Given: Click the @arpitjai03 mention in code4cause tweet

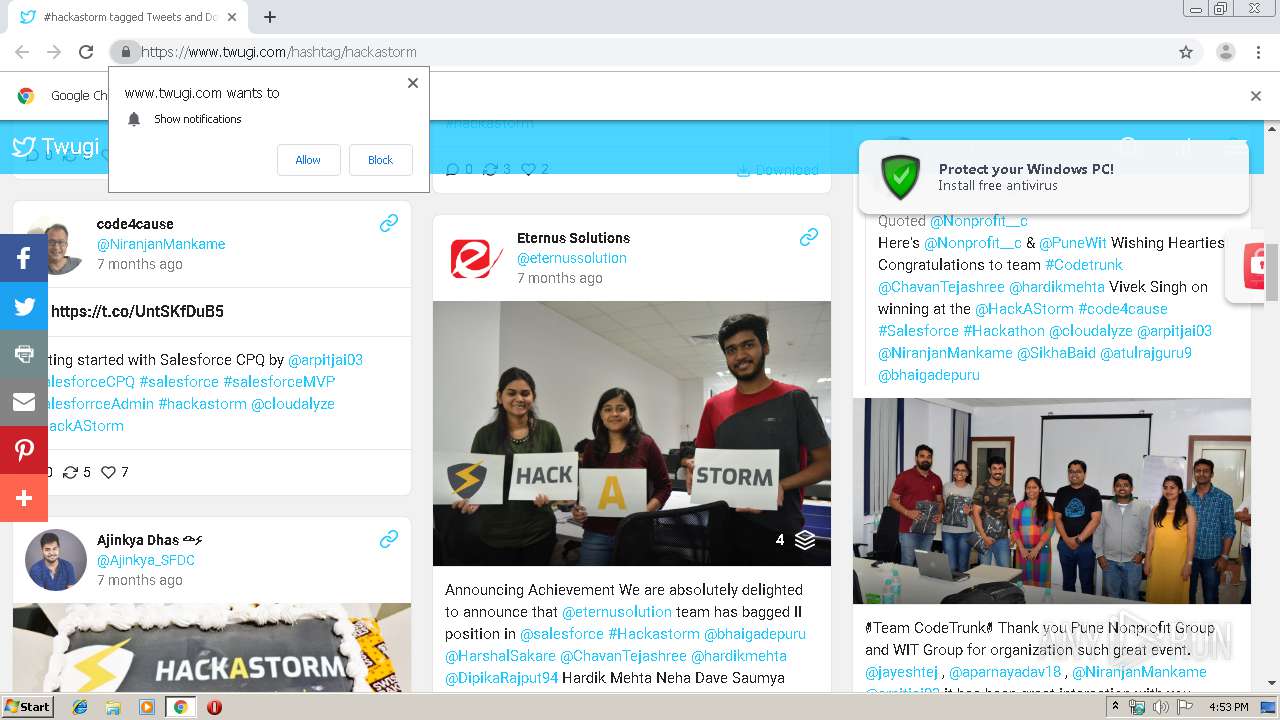Looking at the screenshot, I should pos(325,360).
